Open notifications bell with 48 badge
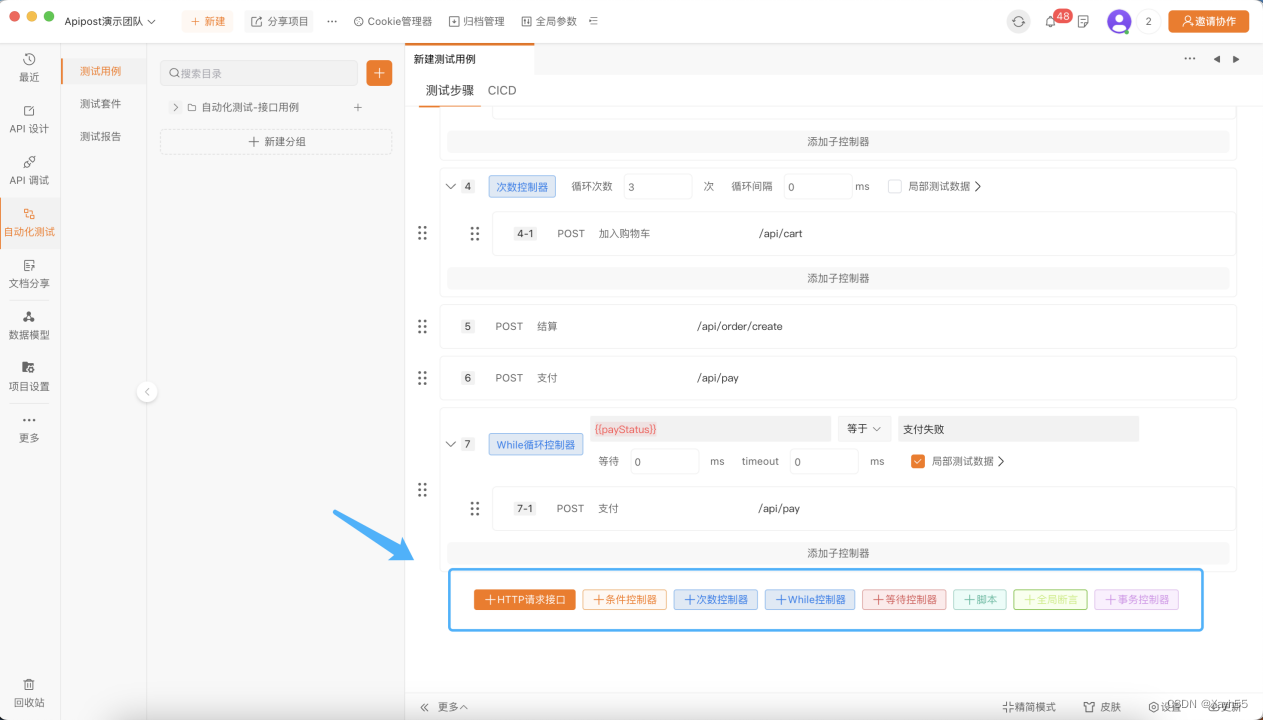This screenshot has height=720, width=1263. tap(1051, 21)
